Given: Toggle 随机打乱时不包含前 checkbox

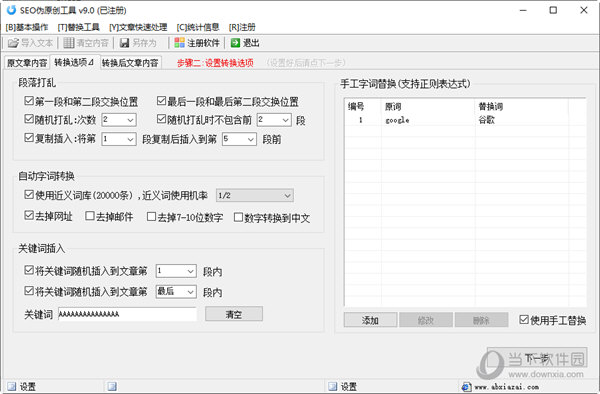Looking at the screenshot, I should [x=161, y=119].
